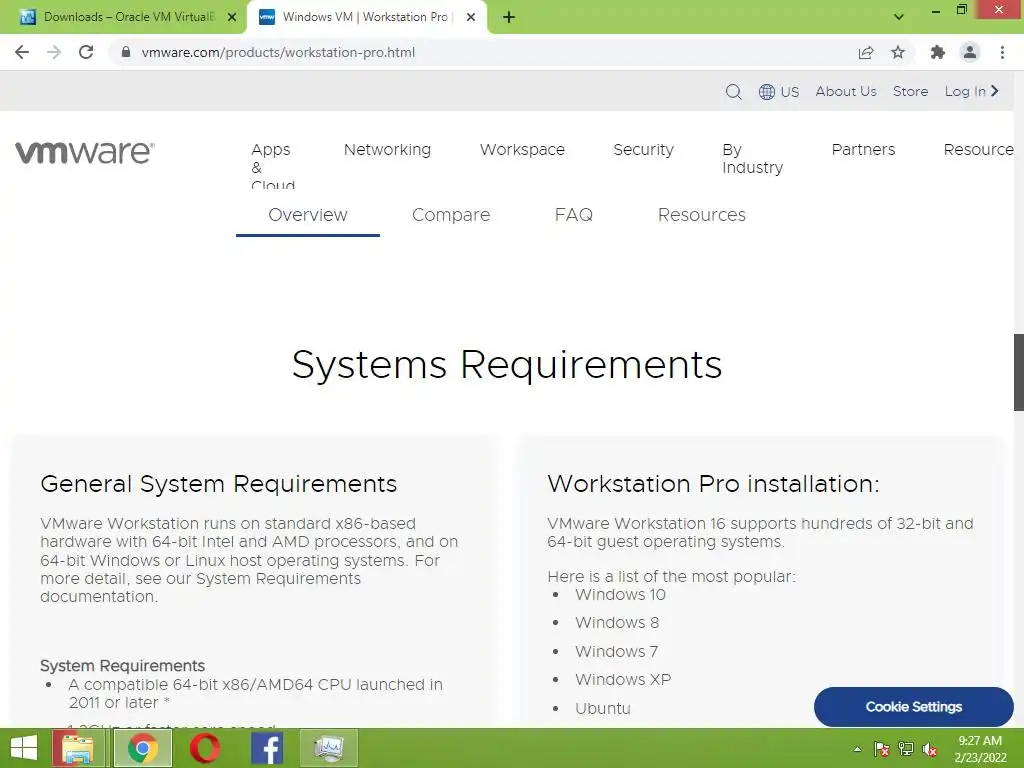Open Networking menu

pyautogui.click(x=387, y=150)
